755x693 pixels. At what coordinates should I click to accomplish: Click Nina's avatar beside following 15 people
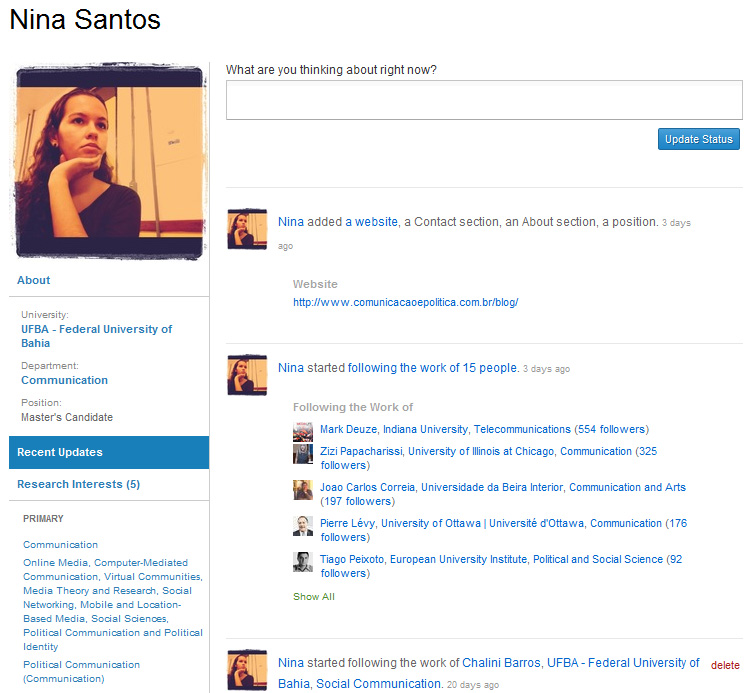(247, 375)
